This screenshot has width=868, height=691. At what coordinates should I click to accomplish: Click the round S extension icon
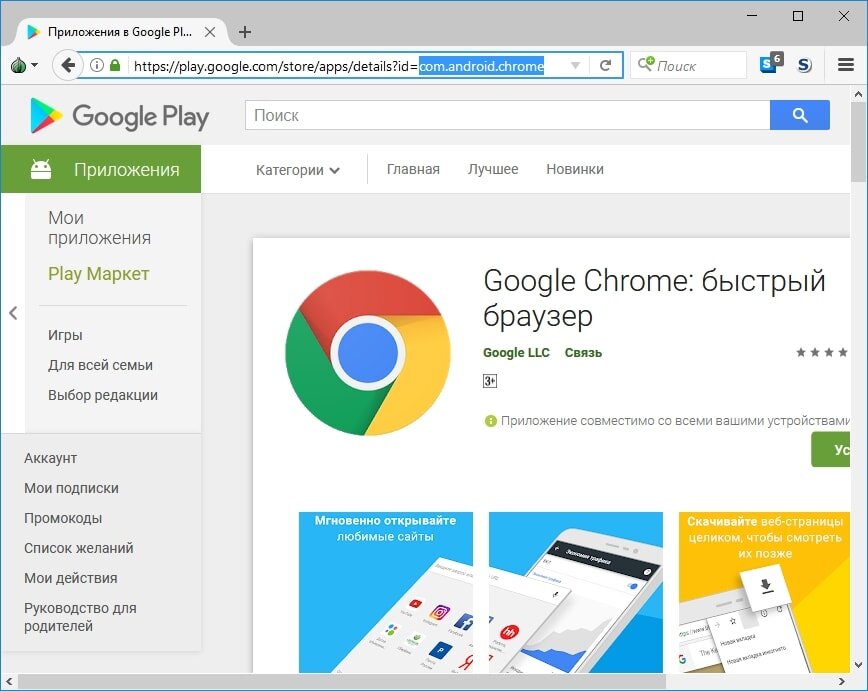click(x=804, y=65)
